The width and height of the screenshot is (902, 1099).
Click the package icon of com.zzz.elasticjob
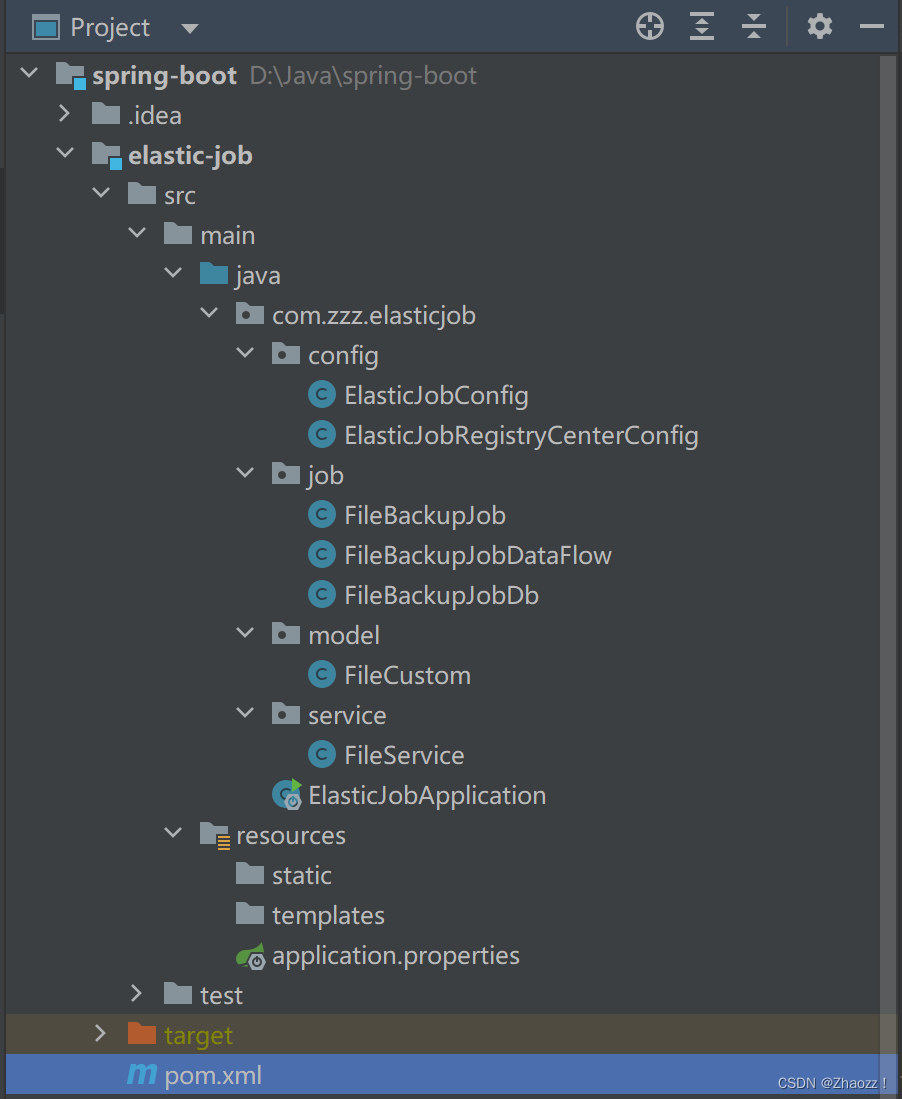pyautogui.click(x=249, y=314)
